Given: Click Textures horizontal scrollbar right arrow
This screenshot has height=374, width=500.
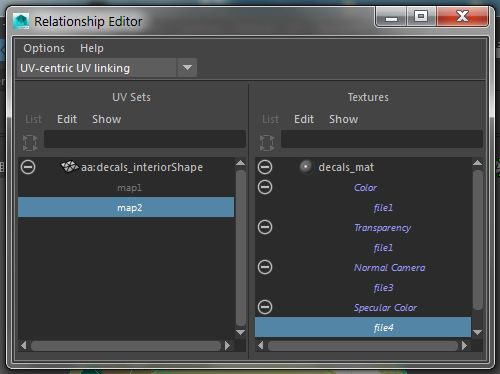Looking at the screenshot, I should click(465, 346).
